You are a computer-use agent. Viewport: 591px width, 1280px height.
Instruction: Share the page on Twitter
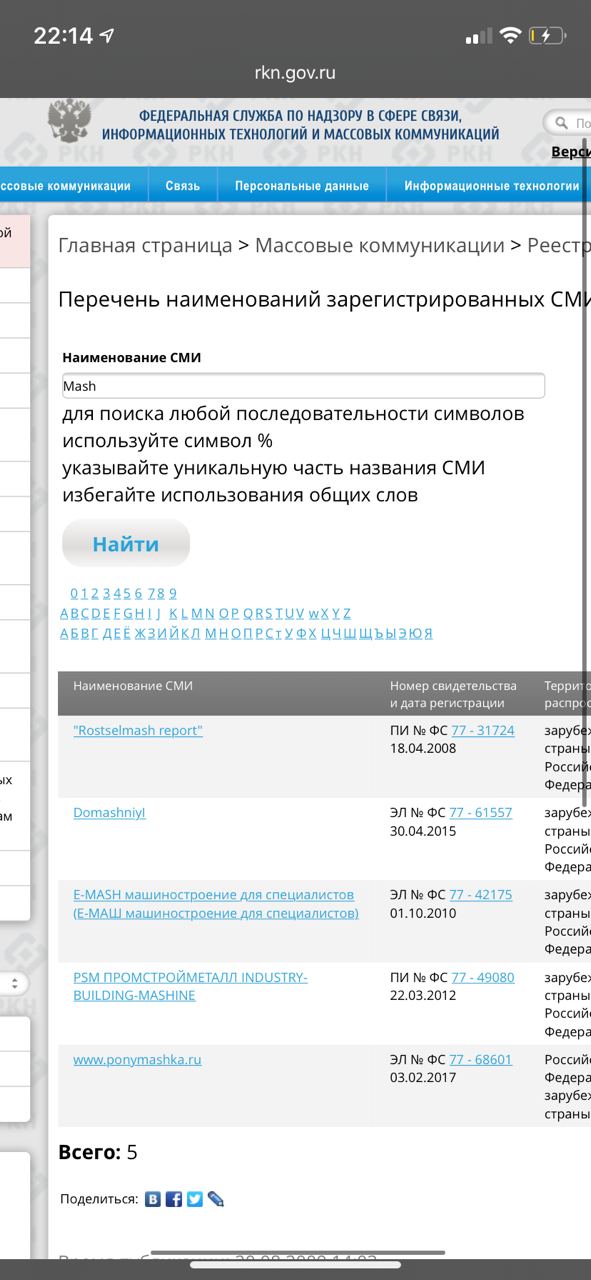coord(195,1199)
